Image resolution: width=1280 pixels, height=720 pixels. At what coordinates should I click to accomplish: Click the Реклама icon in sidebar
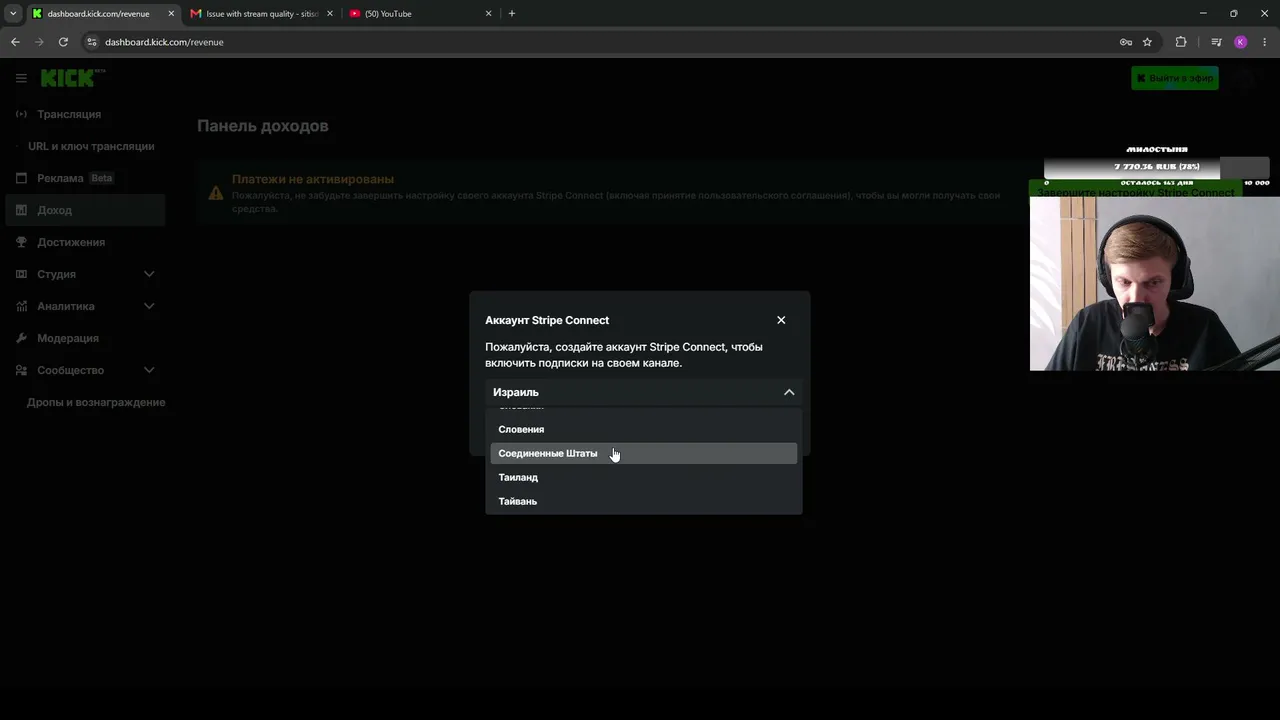click(x=22, y=178)
